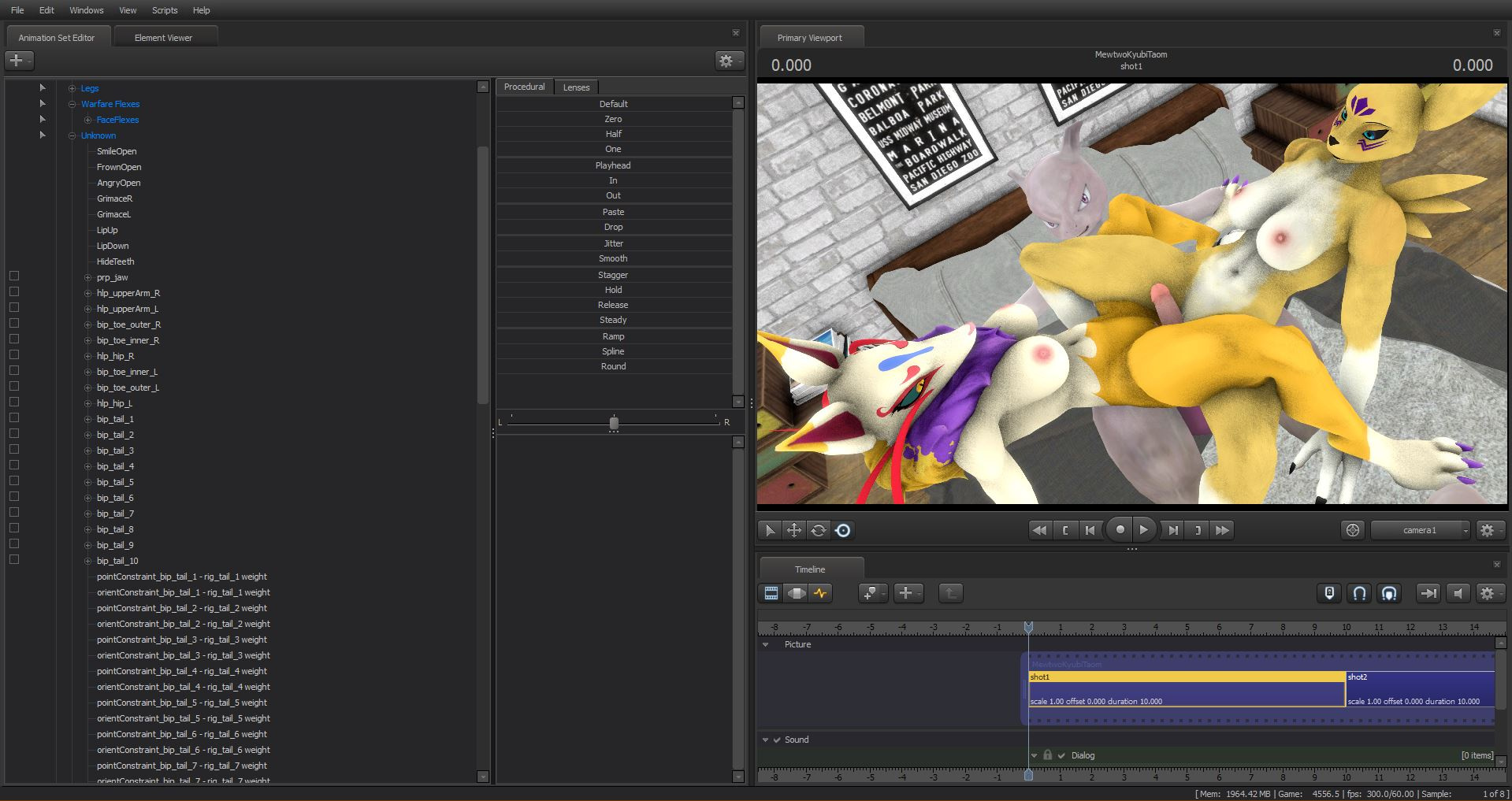This screenshot has height=801, width=1512.
Task: Toggle the filled magnet snap button
Action: 1389,593
